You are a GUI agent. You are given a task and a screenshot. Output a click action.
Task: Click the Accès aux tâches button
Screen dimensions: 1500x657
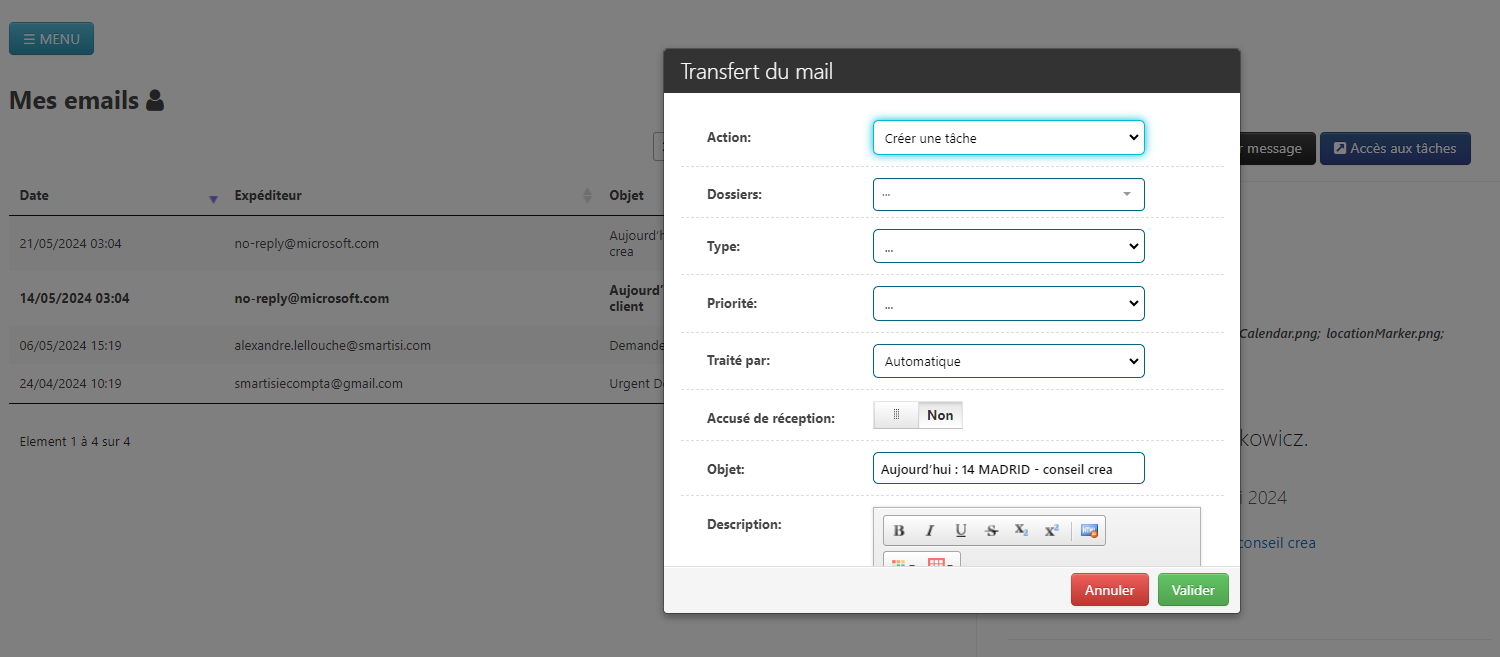[1395, 148]
